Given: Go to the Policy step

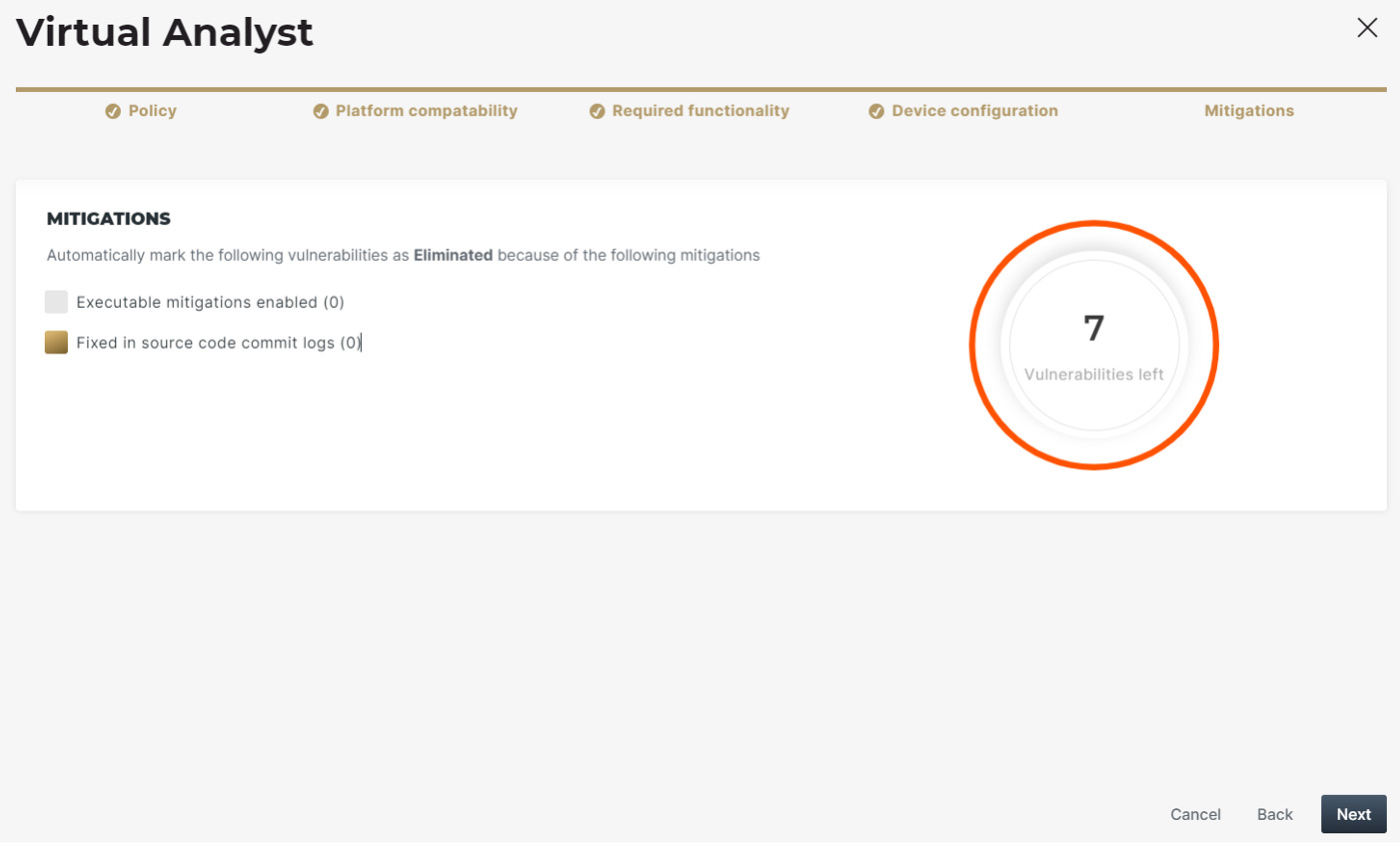Looking at the screenshot, I should tap(152, 111).
